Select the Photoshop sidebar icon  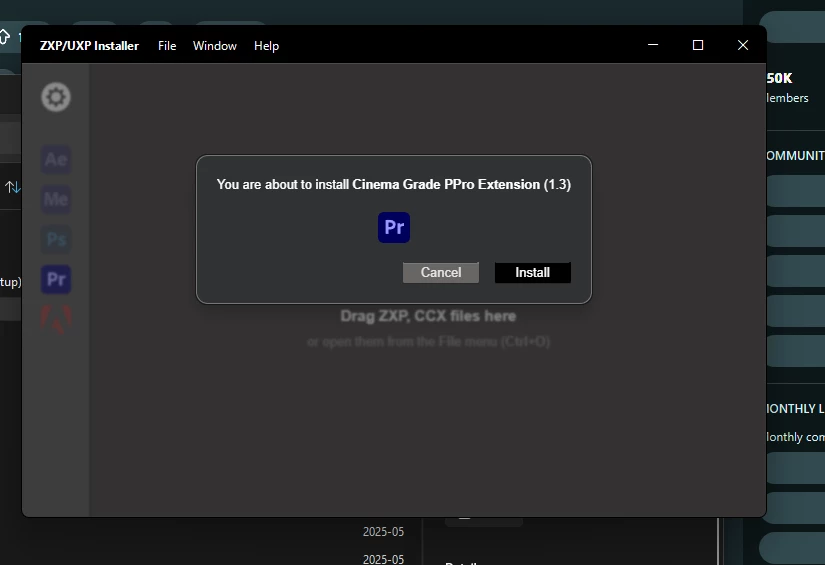click(x=56, y=239)
